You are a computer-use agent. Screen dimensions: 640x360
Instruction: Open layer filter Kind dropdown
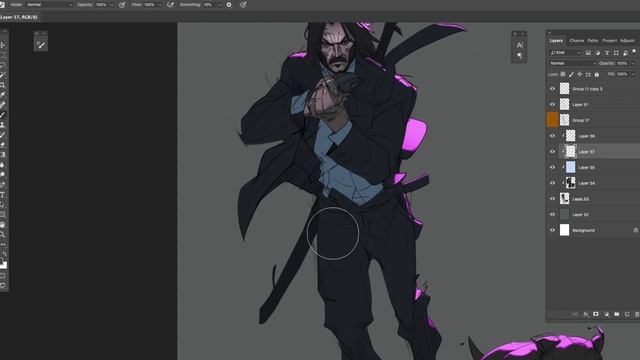[565, 53]
